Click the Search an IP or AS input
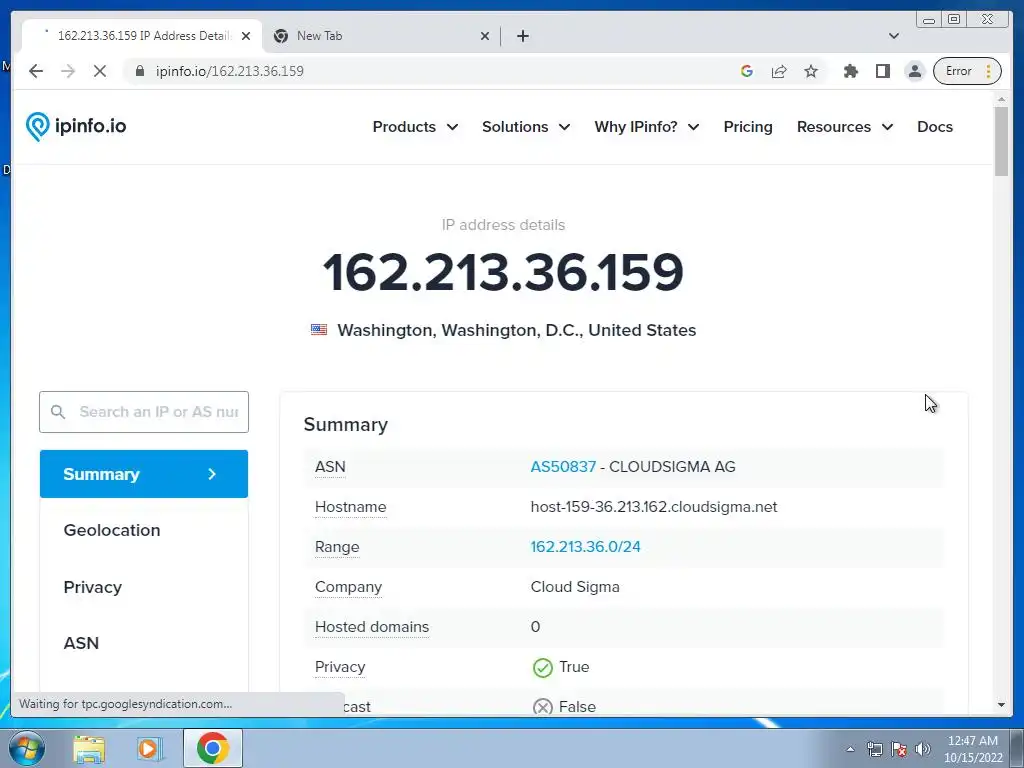 tap(144, 412)
